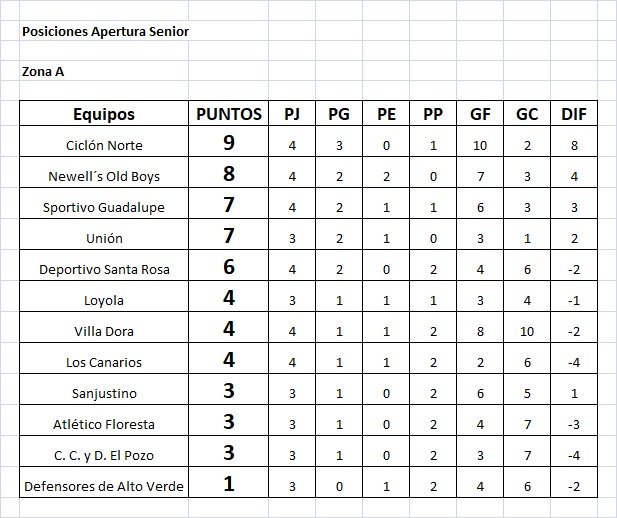This screenshot has width=617, height=518.
Task: Select the DIF header cell
Action: coord(574,114)
